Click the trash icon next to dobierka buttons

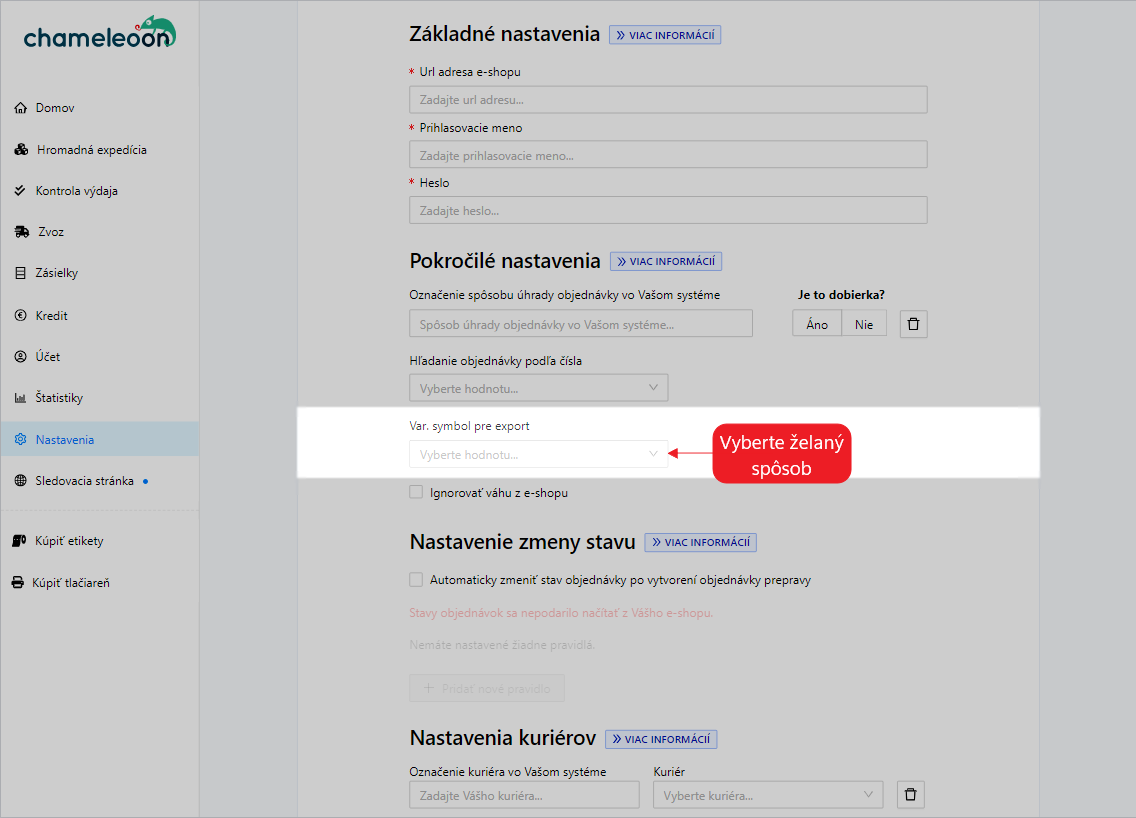[912, 323]
